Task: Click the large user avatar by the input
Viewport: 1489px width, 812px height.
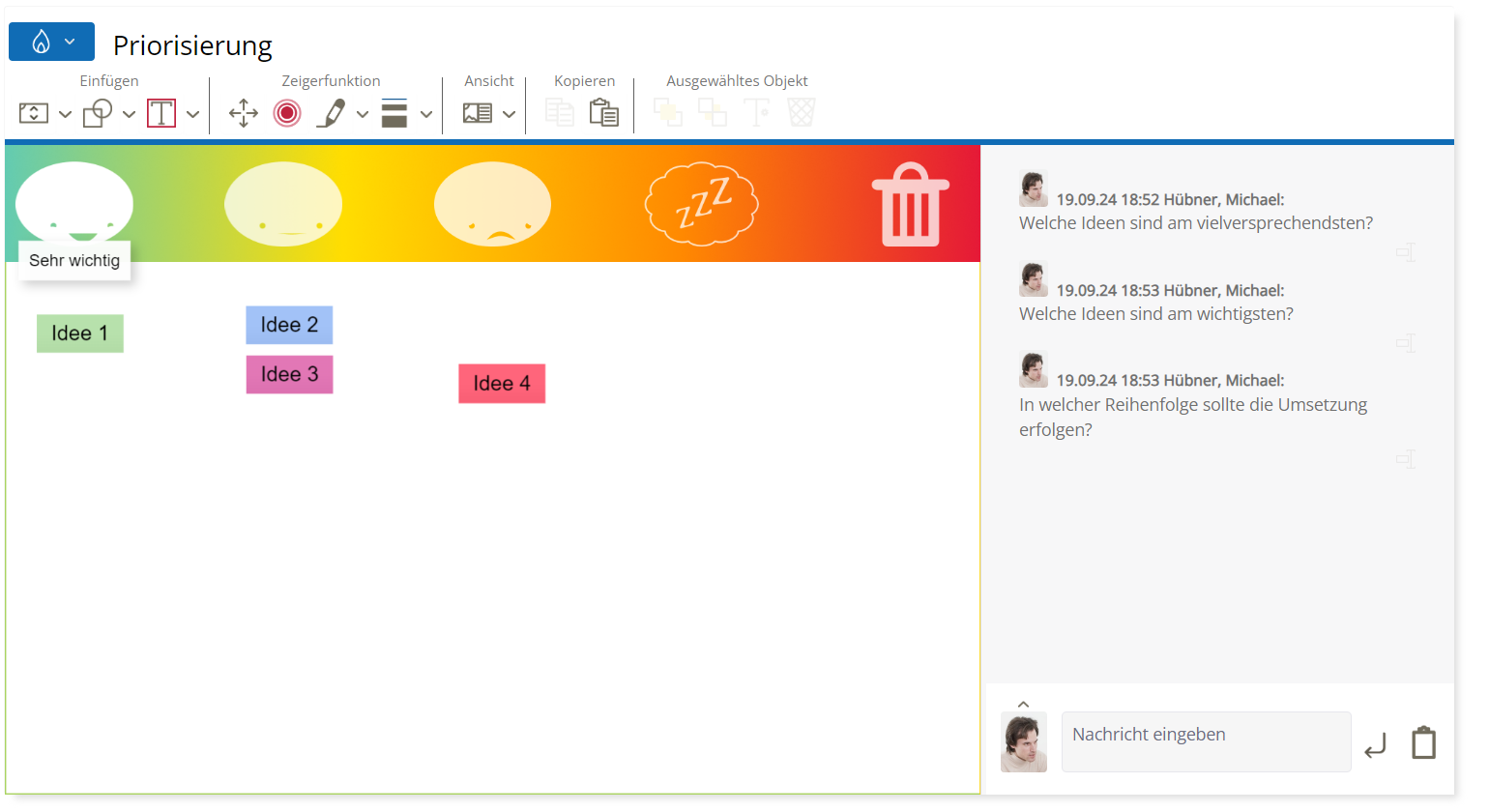Action: click(1024, 742)
